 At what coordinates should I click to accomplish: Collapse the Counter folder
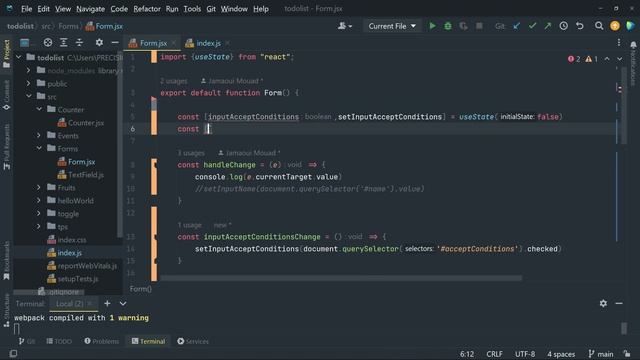click(39, 110)
